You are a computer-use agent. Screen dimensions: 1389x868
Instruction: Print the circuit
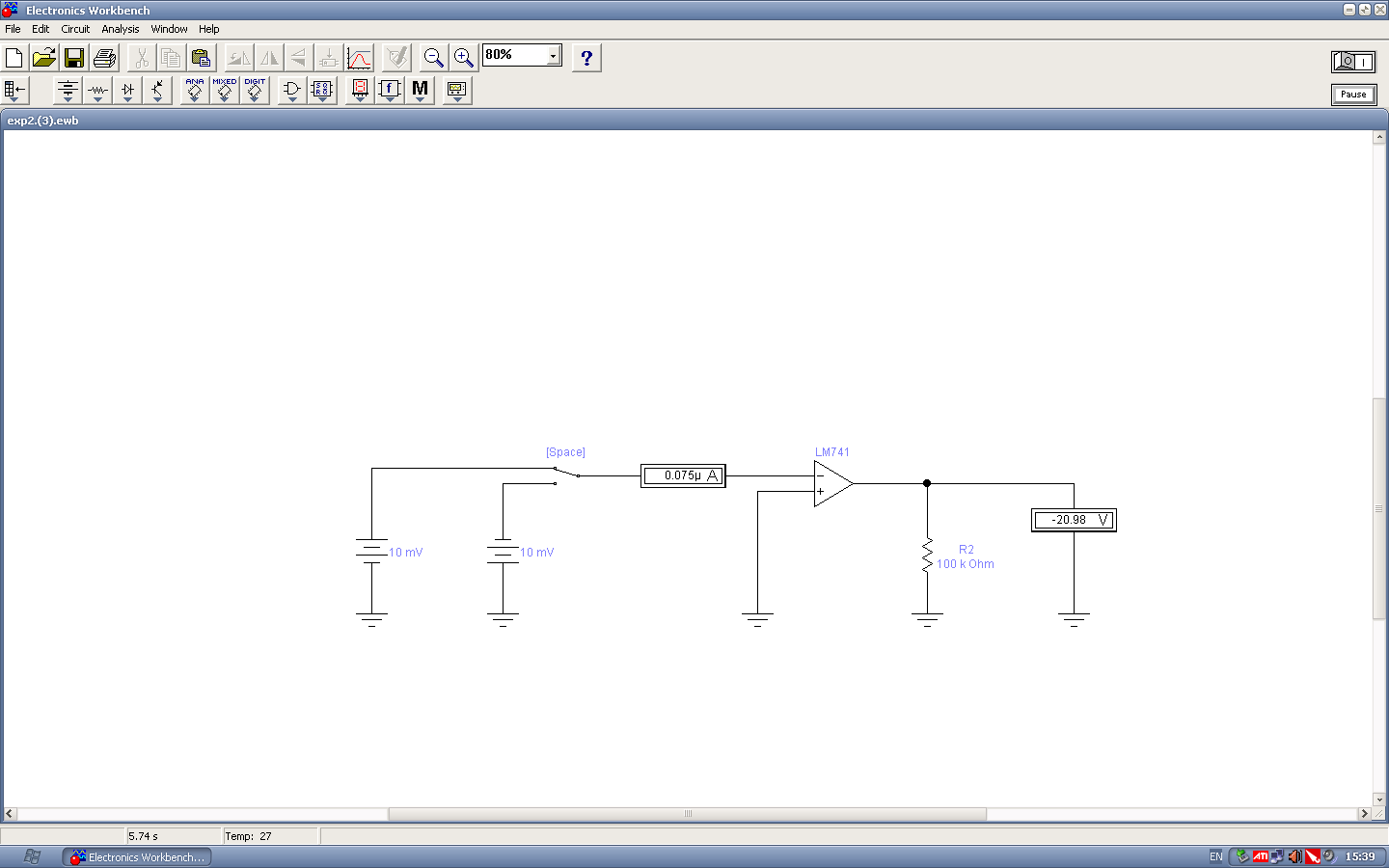(x=104, y=58)
